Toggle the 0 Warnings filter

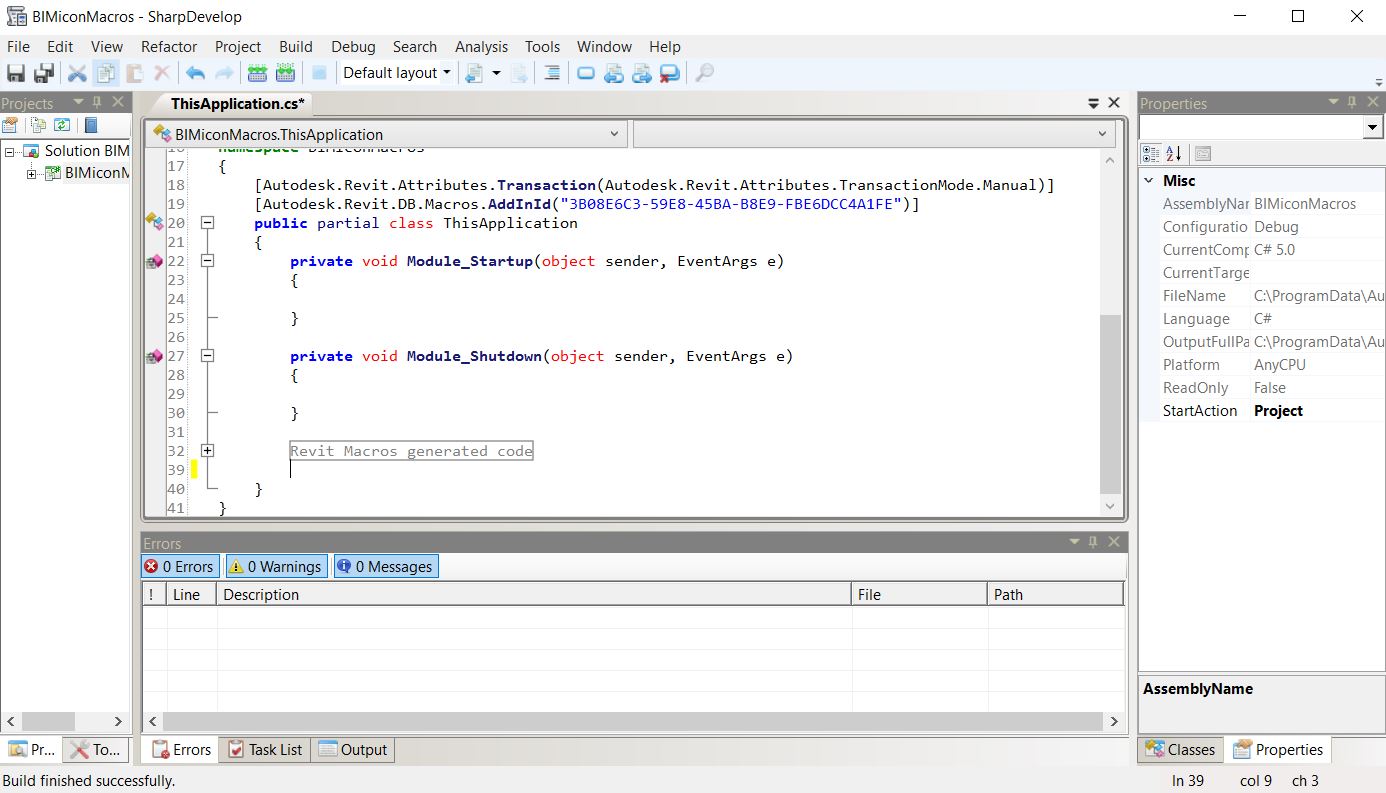click(x=276, y=566)
